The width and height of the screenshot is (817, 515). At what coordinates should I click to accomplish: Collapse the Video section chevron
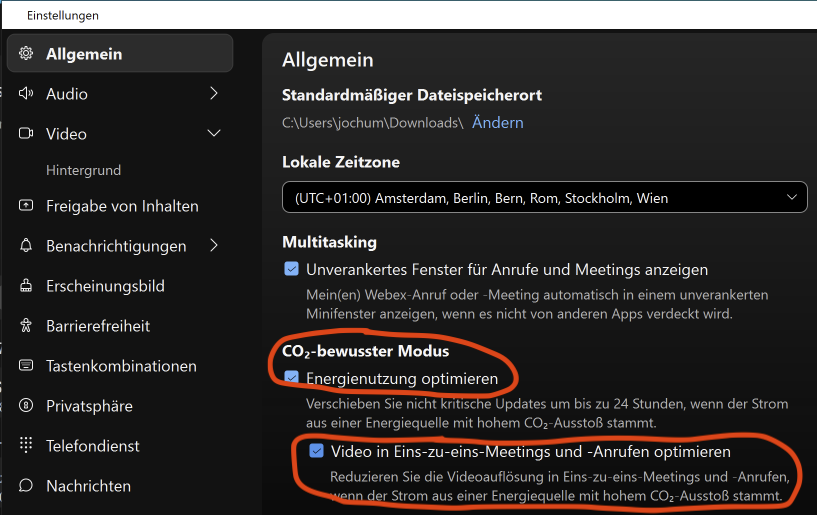[213, 134]
